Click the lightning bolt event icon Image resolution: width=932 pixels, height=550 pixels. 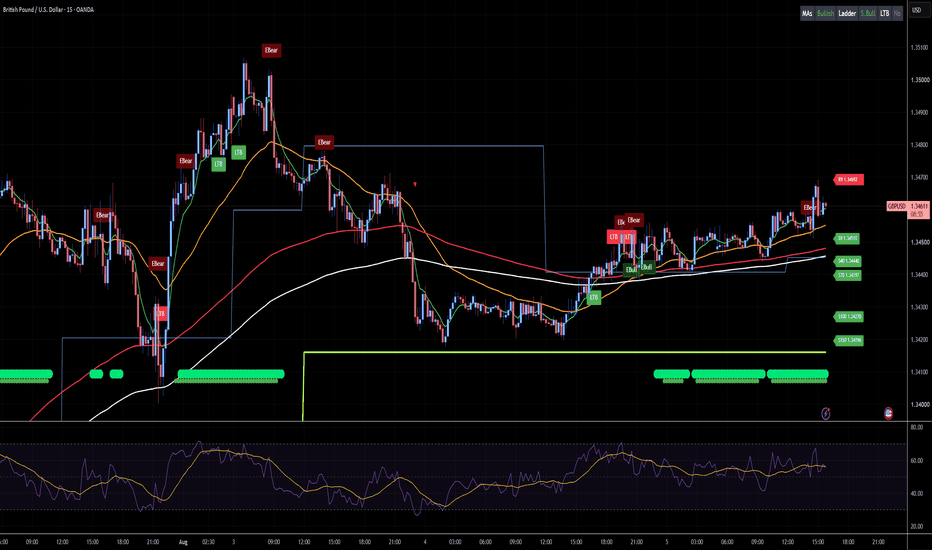(x=826, y=413)
